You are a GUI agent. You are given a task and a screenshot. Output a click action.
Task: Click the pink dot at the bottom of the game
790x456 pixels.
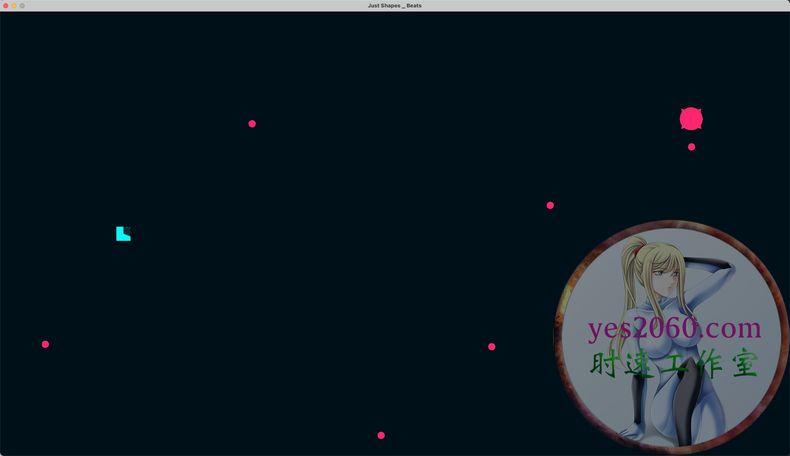click(381, 435)
